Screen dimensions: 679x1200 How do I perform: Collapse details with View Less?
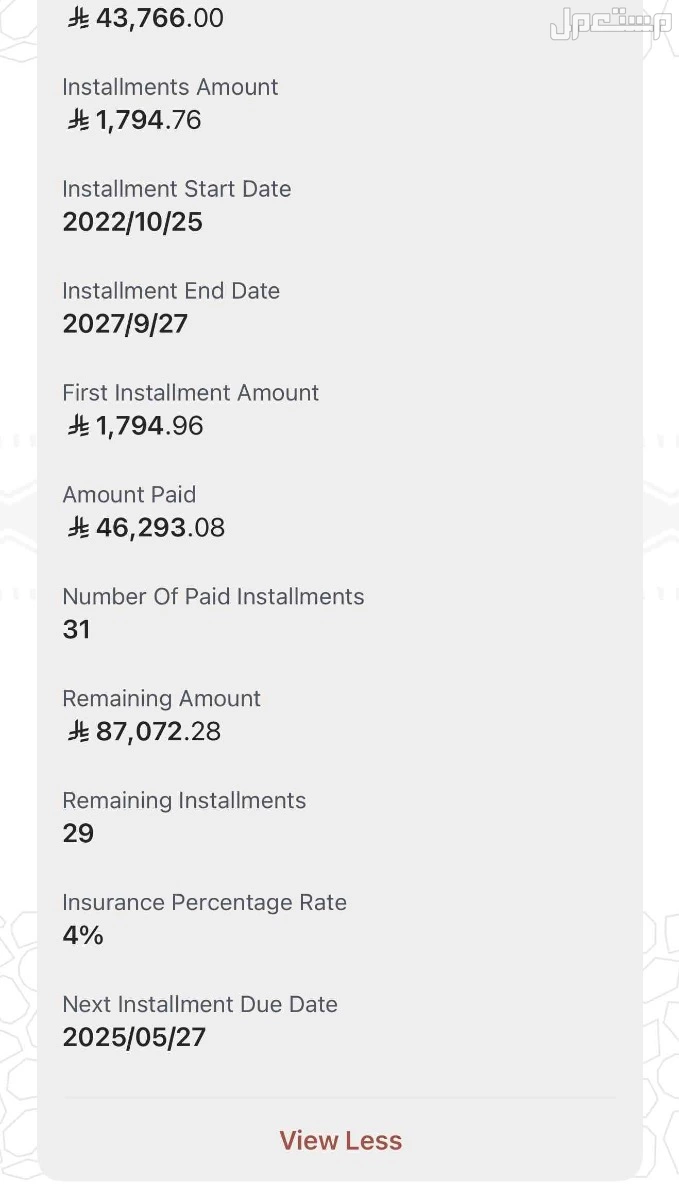[x=340, y=1141]
